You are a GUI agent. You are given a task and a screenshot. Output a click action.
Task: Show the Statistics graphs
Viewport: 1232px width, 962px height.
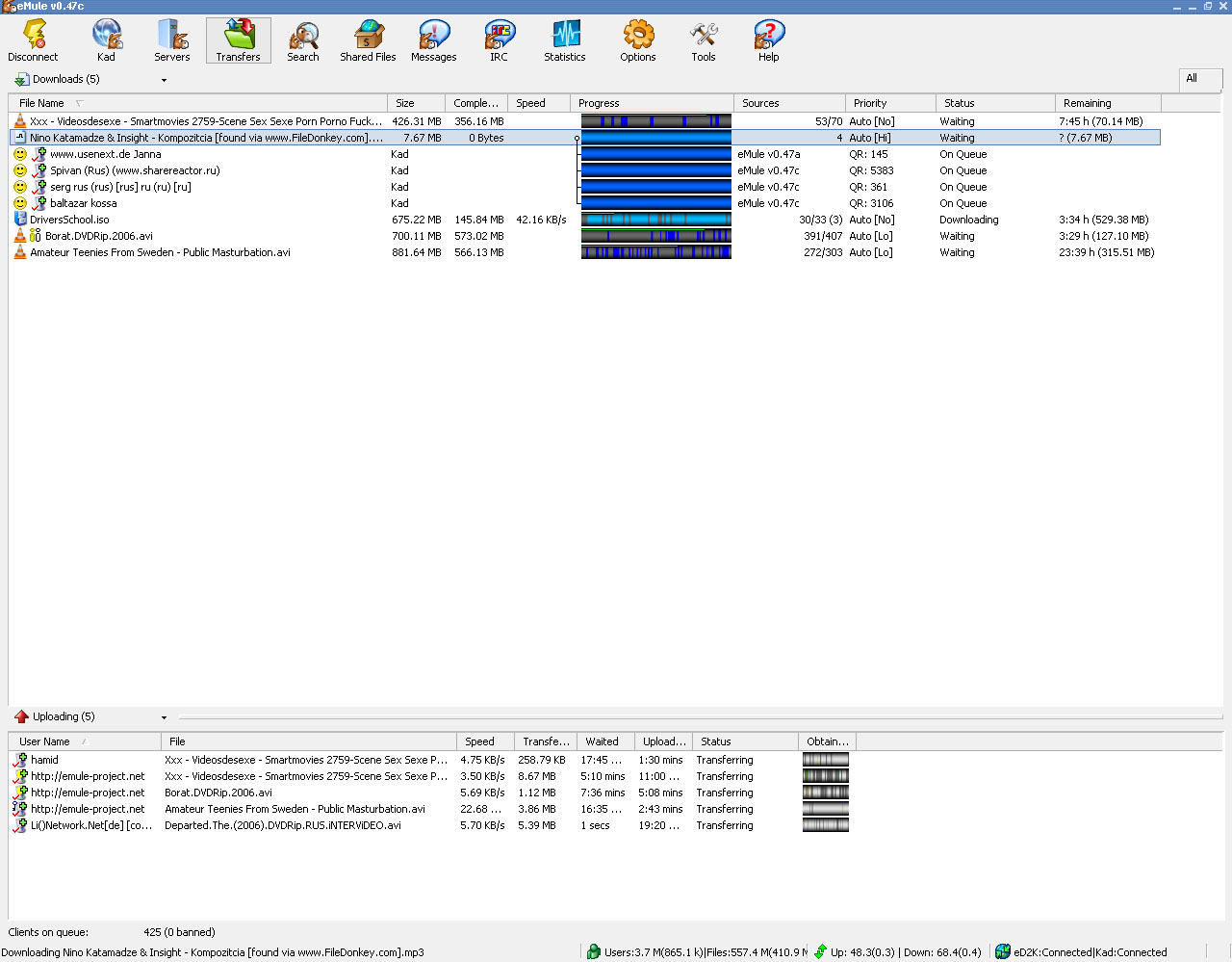pyautogui.click(x=565, y=40)
